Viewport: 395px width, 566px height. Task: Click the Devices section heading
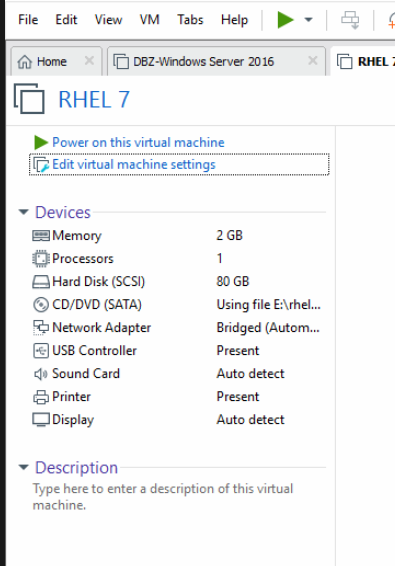(62, 212)
